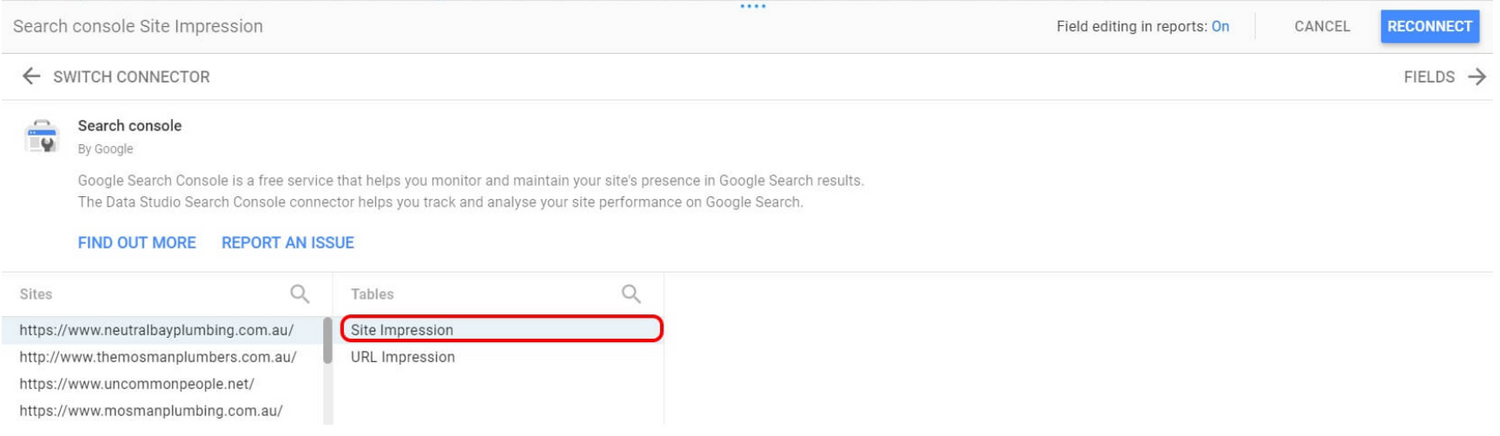Click the back arrow beside Switch Connector

[x=31, y=77]
